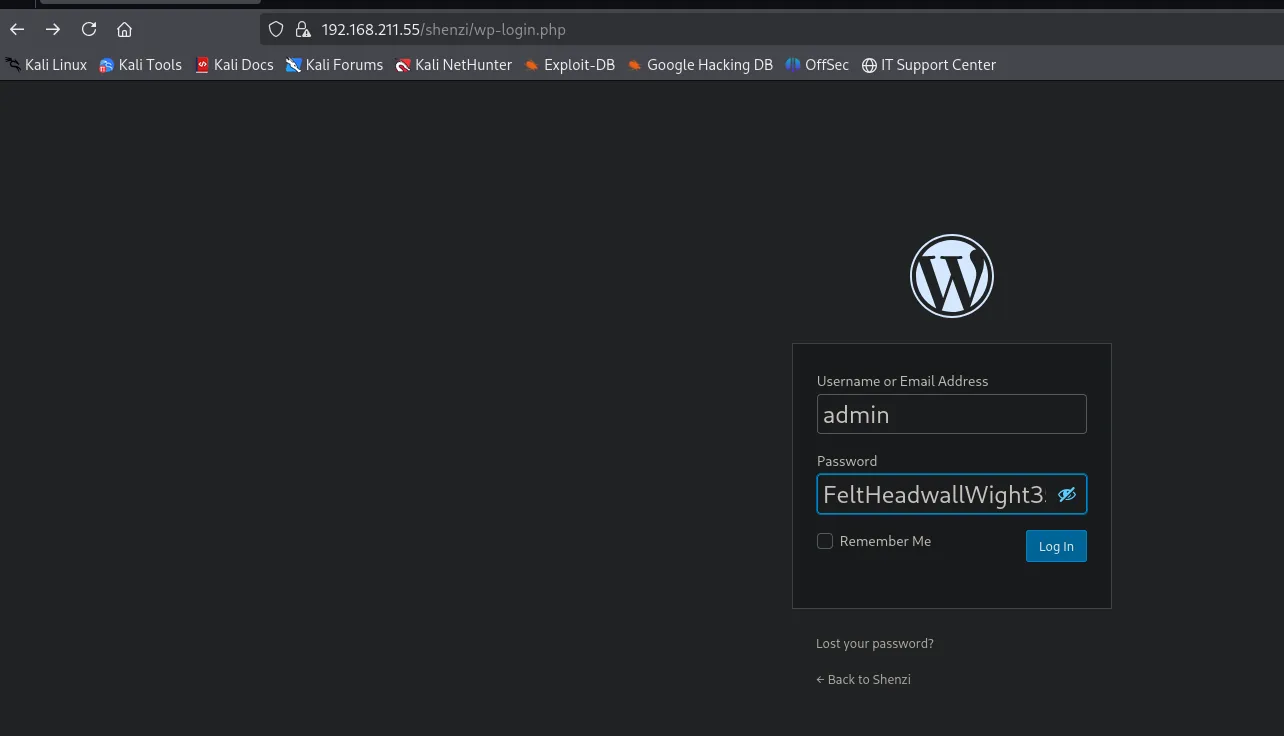Follow Back to Shenzi link

(863, 679)
